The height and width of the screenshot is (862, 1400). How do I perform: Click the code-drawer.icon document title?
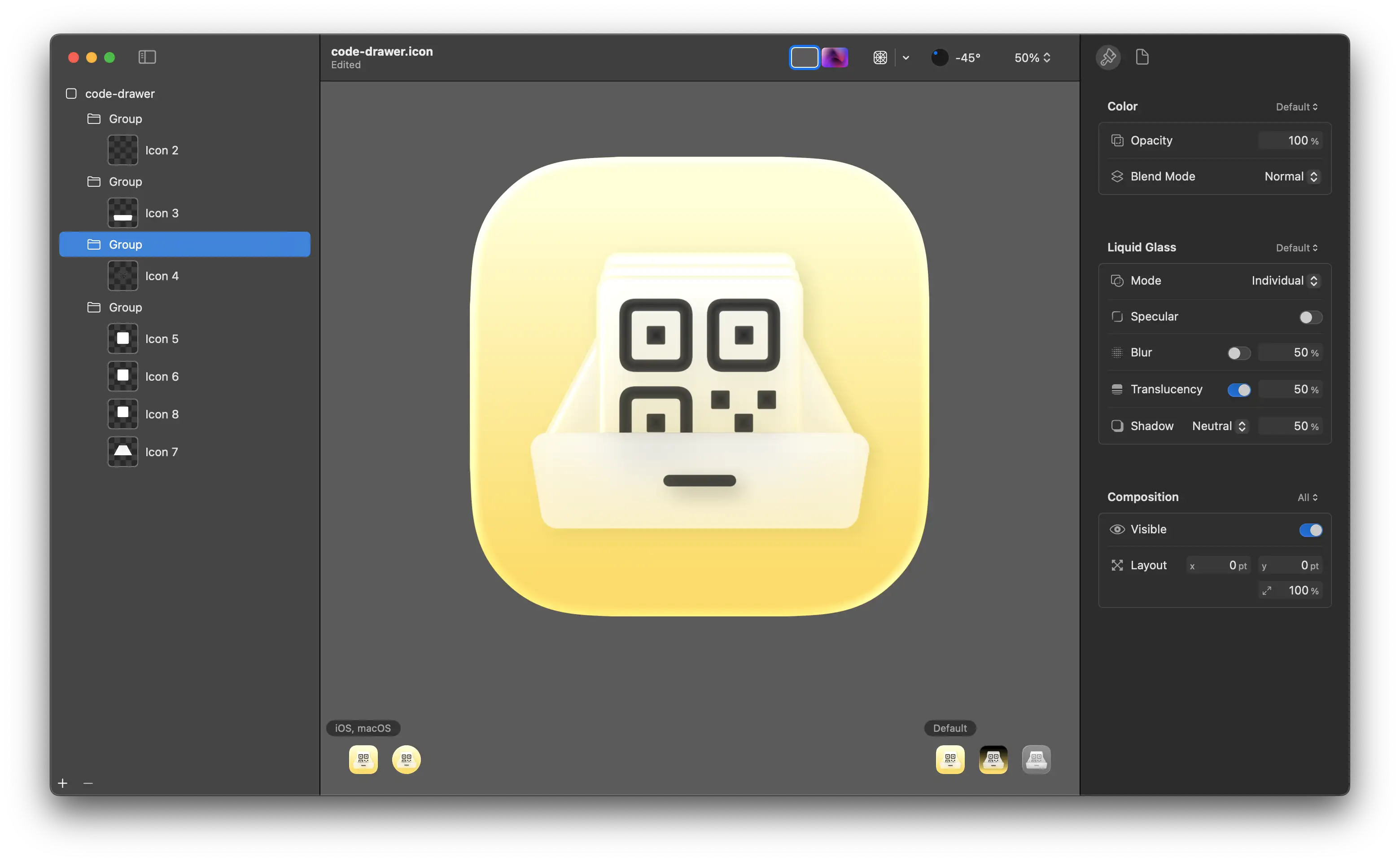pyautogui.click(x=382, y=51)
